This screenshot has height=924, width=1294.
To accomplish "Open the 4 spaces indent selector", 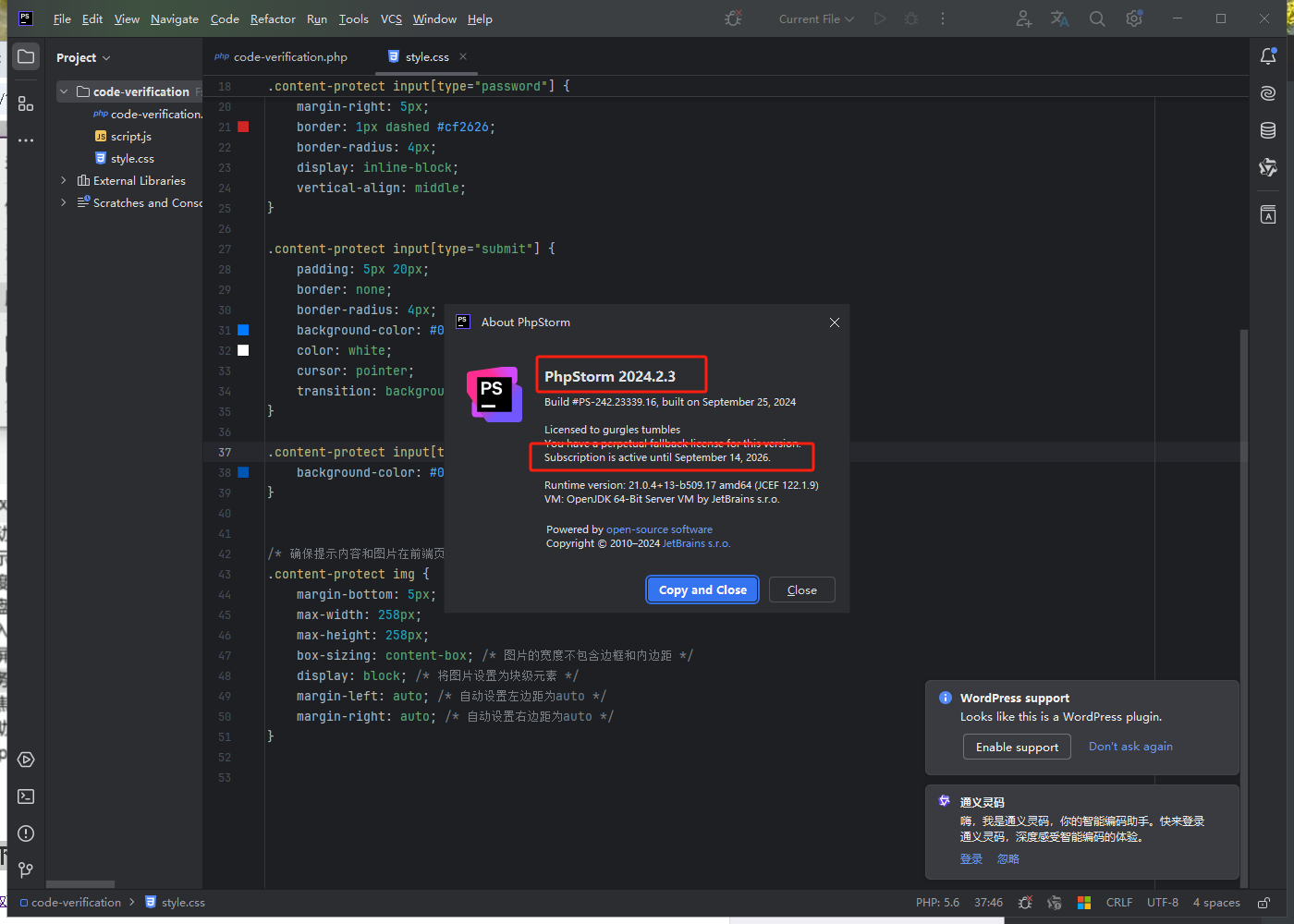I will pos(1216,903).
